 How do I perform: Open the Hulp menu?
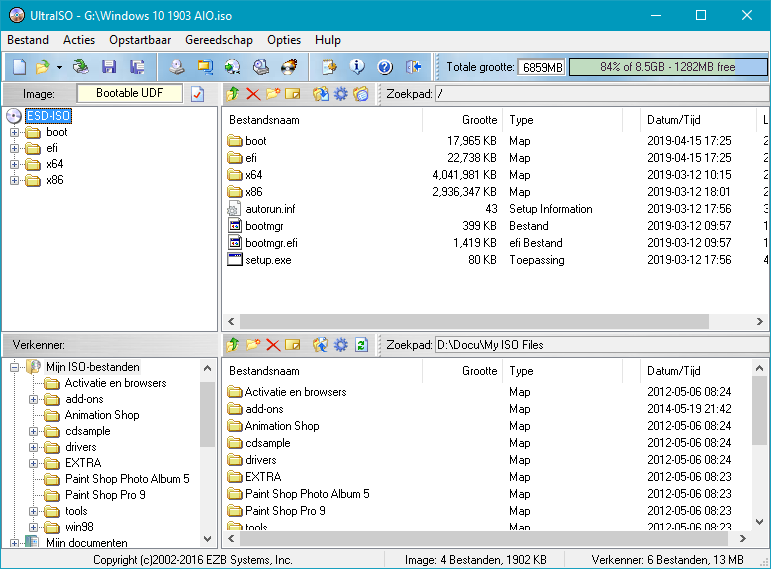pyautogui.click(x=328, y=40)
